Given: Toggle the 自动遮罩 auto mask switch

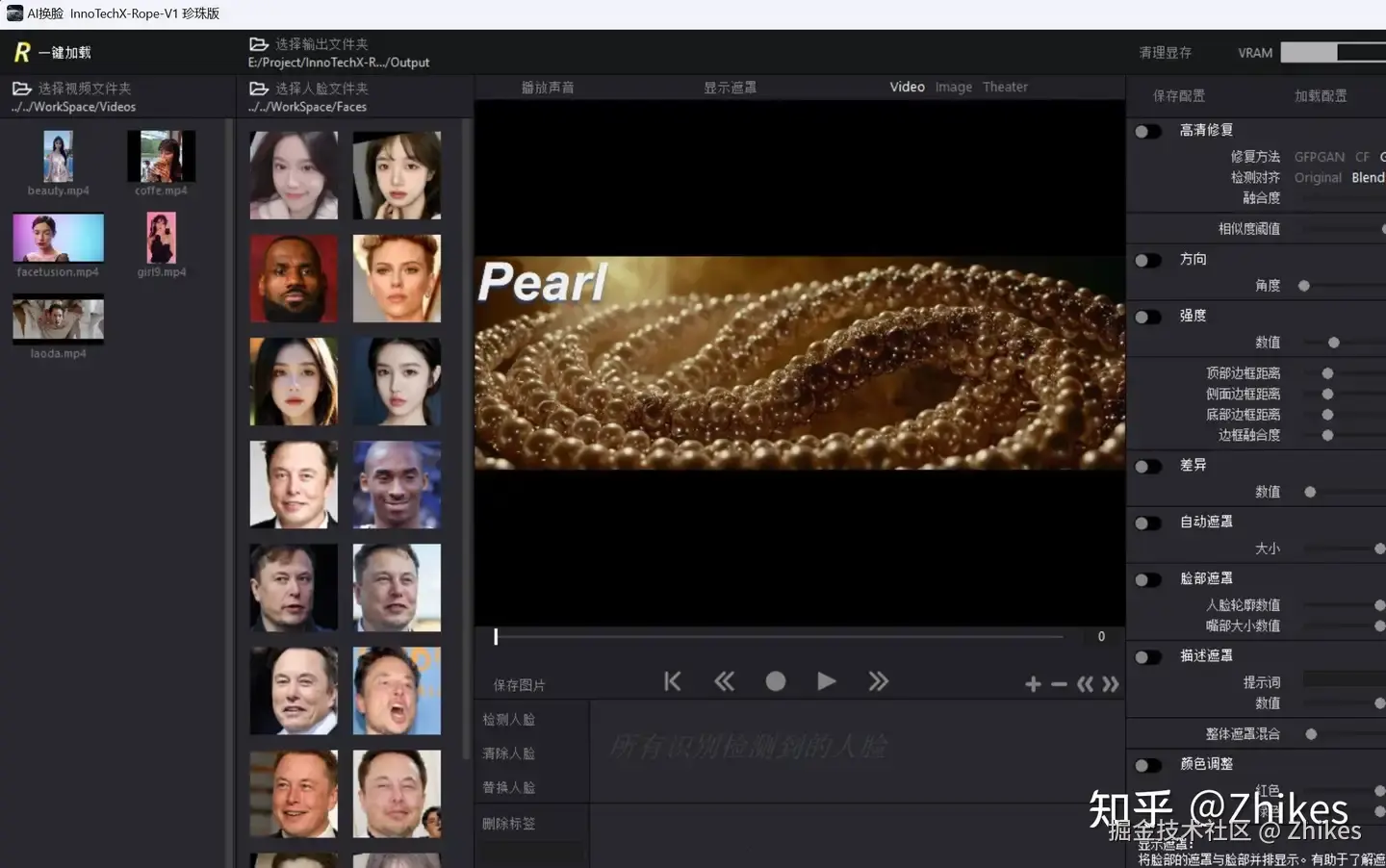Looking at the screenshot, I should [x=1147, y=523].
